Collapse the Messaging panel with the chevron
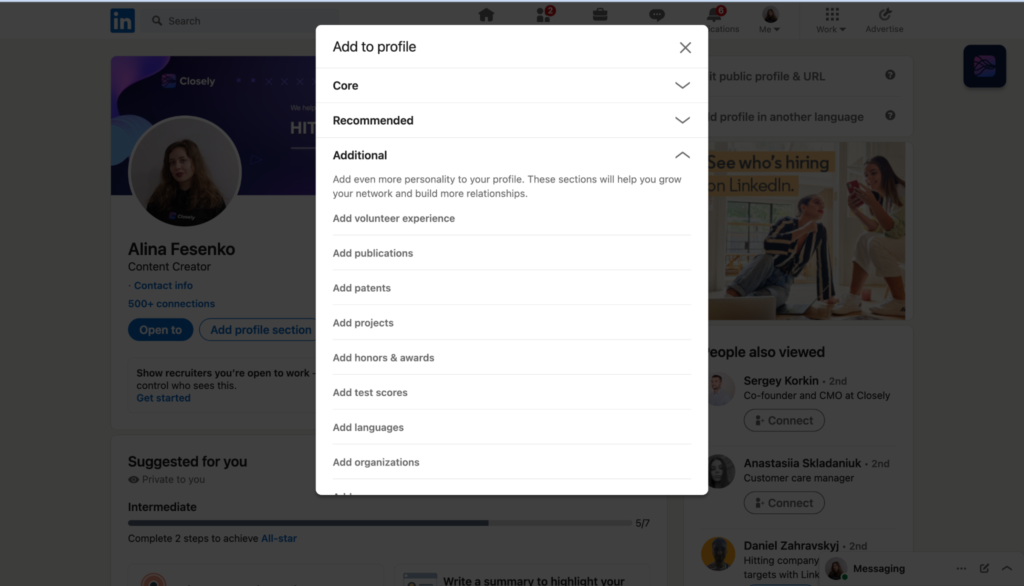1024x586 pixels. [x=1007, y=568]
